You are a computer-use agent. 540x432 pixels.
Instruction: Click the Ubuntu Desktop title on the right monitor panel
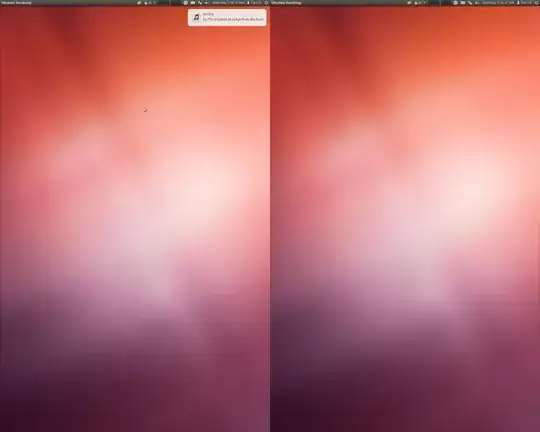[x=286, y=3]
